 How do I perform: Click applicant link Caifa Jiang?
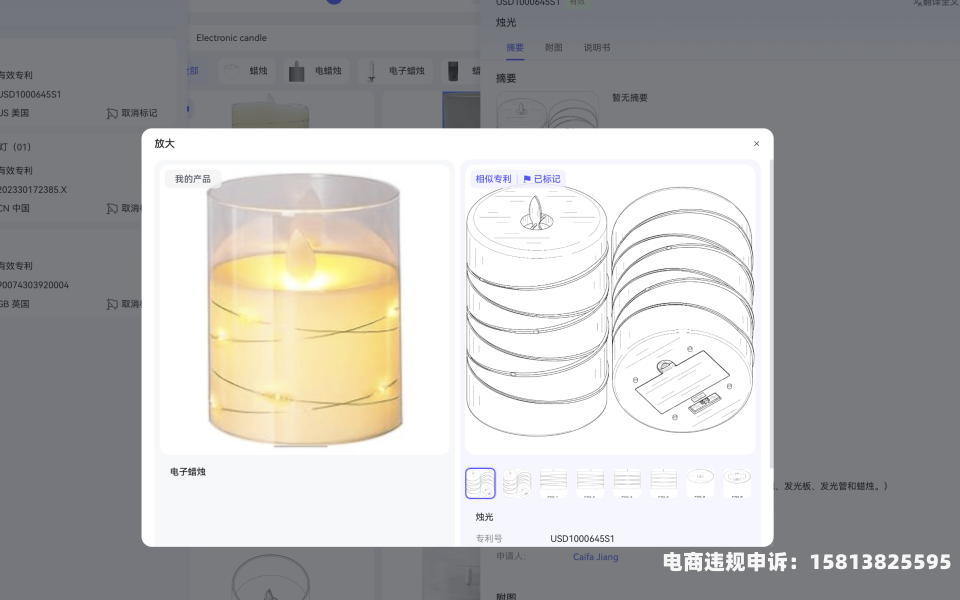[596, 557]
